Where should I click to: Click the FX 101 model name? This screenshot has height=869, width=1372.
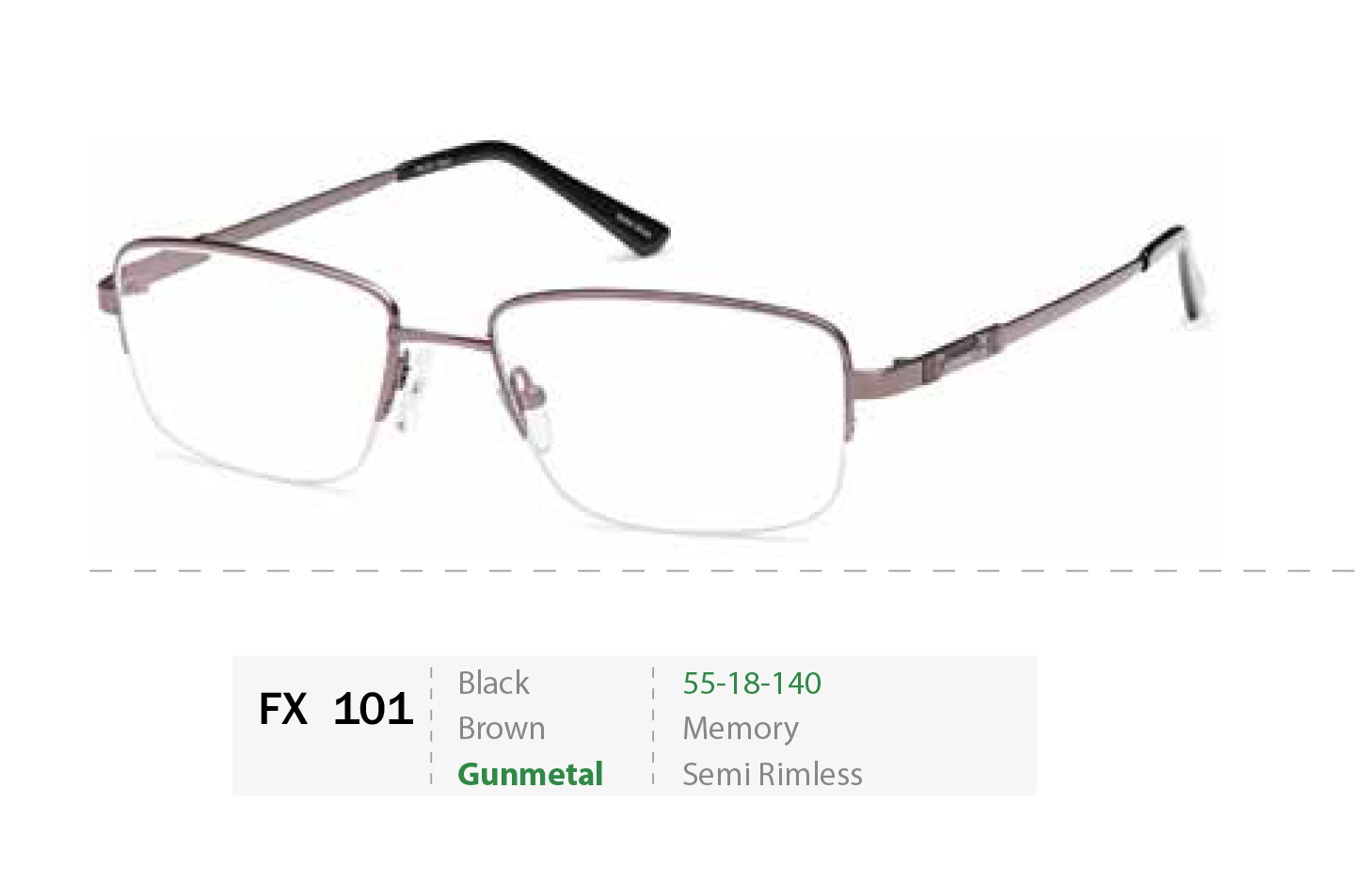click(336, 709)
